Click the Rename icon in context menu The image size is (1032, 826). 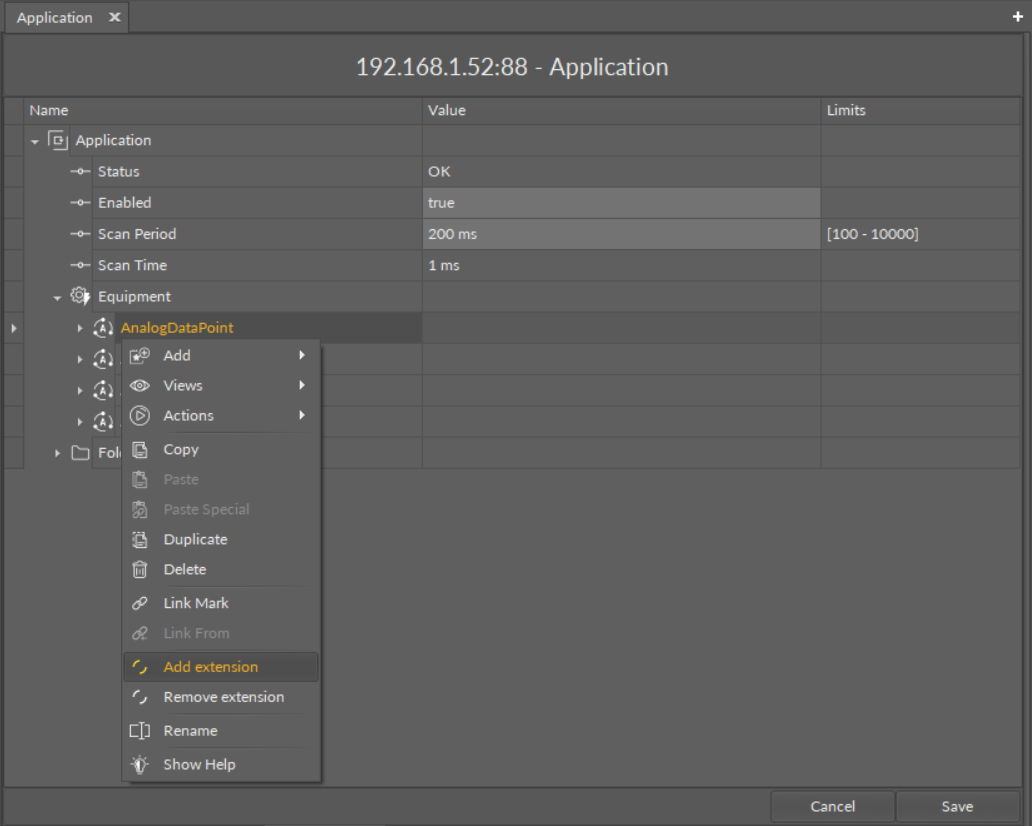pyautogui.click(x=140, y=731)
